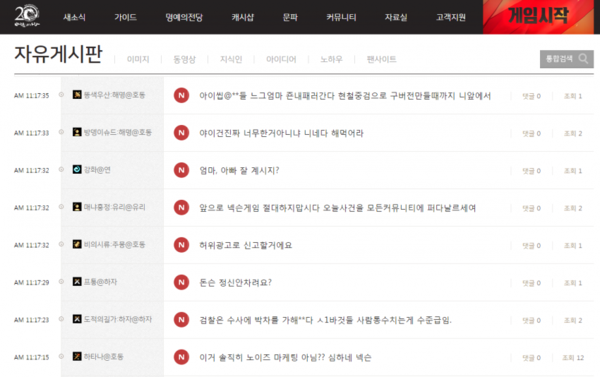Screen dimensions: 600x377
Task: Open post '야이건진짜 너무한거아니냐 니네다 해먹어라'
Action: click(281, 133)
